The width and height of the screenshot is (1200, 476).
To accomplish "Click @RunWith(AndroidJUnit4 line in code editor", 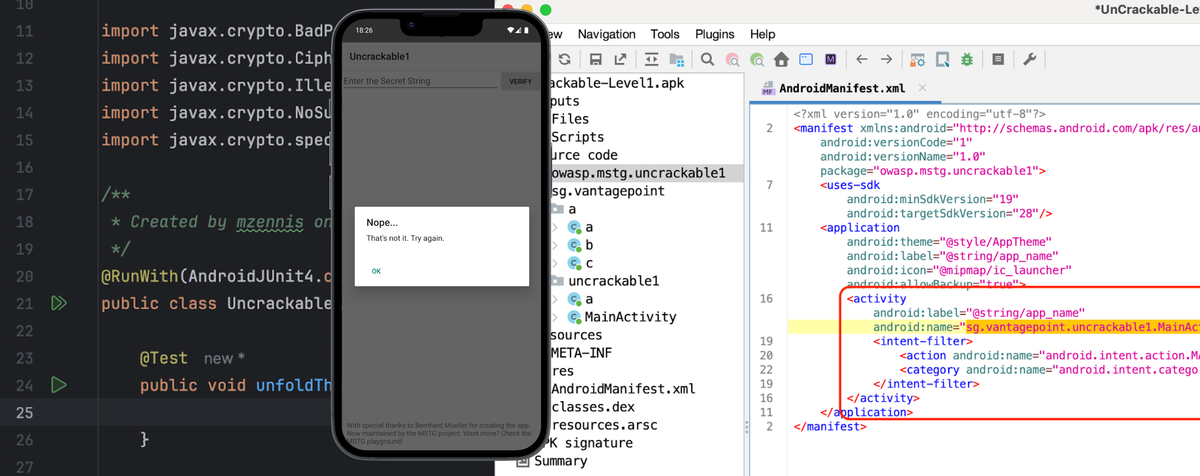I will 215,275.
